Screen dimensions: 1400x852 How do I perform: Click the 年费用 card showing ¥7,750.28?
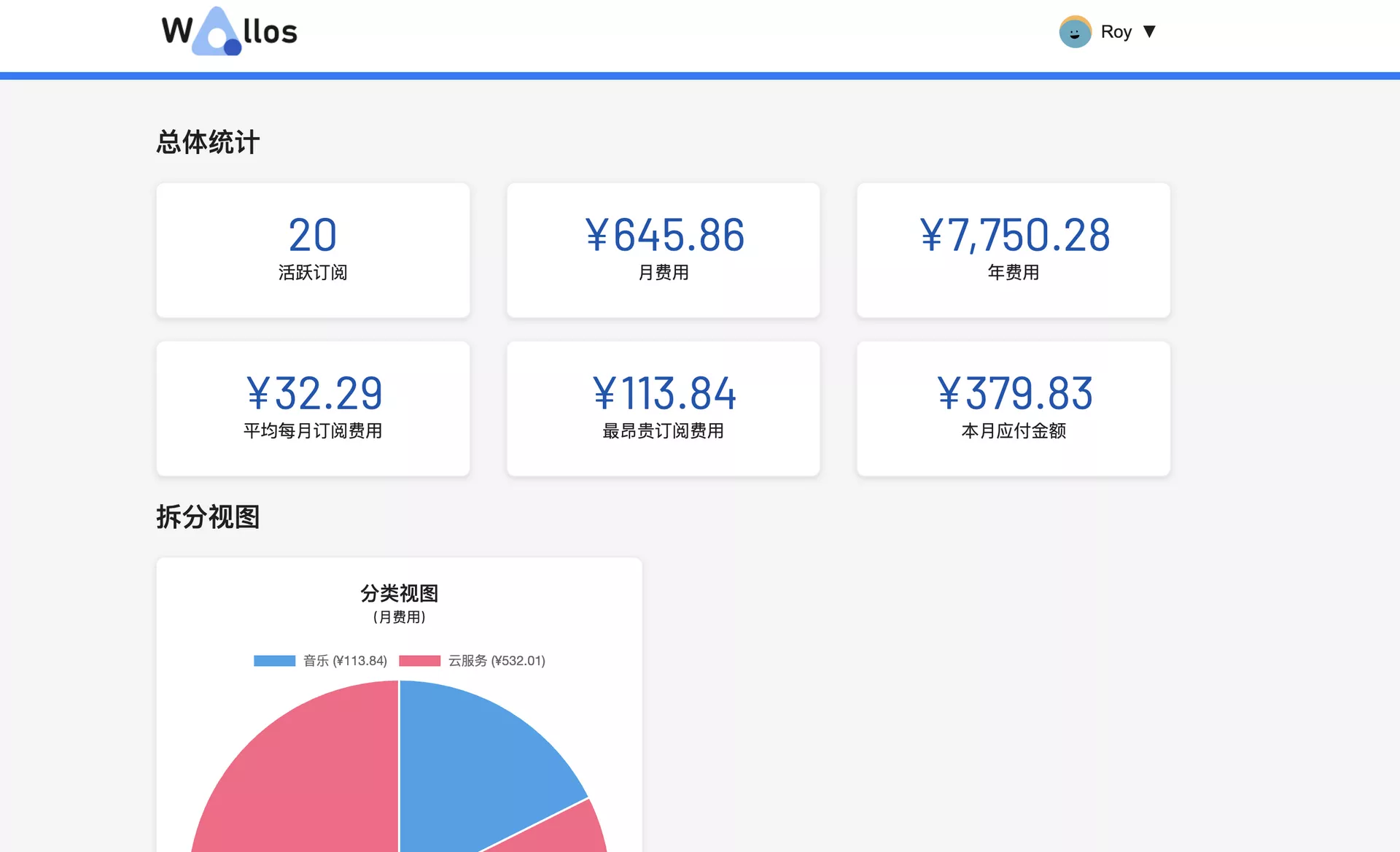(1013, 249)
